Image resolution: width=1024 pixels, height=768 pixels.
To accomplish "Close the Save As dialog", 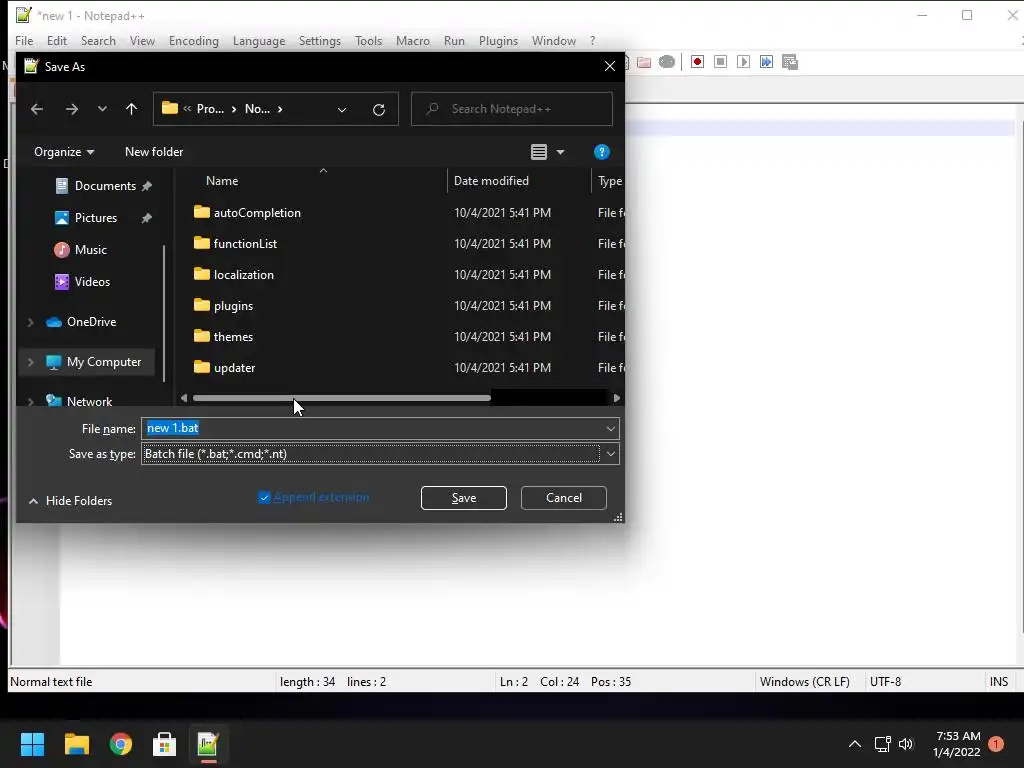I will coord(609,67).
